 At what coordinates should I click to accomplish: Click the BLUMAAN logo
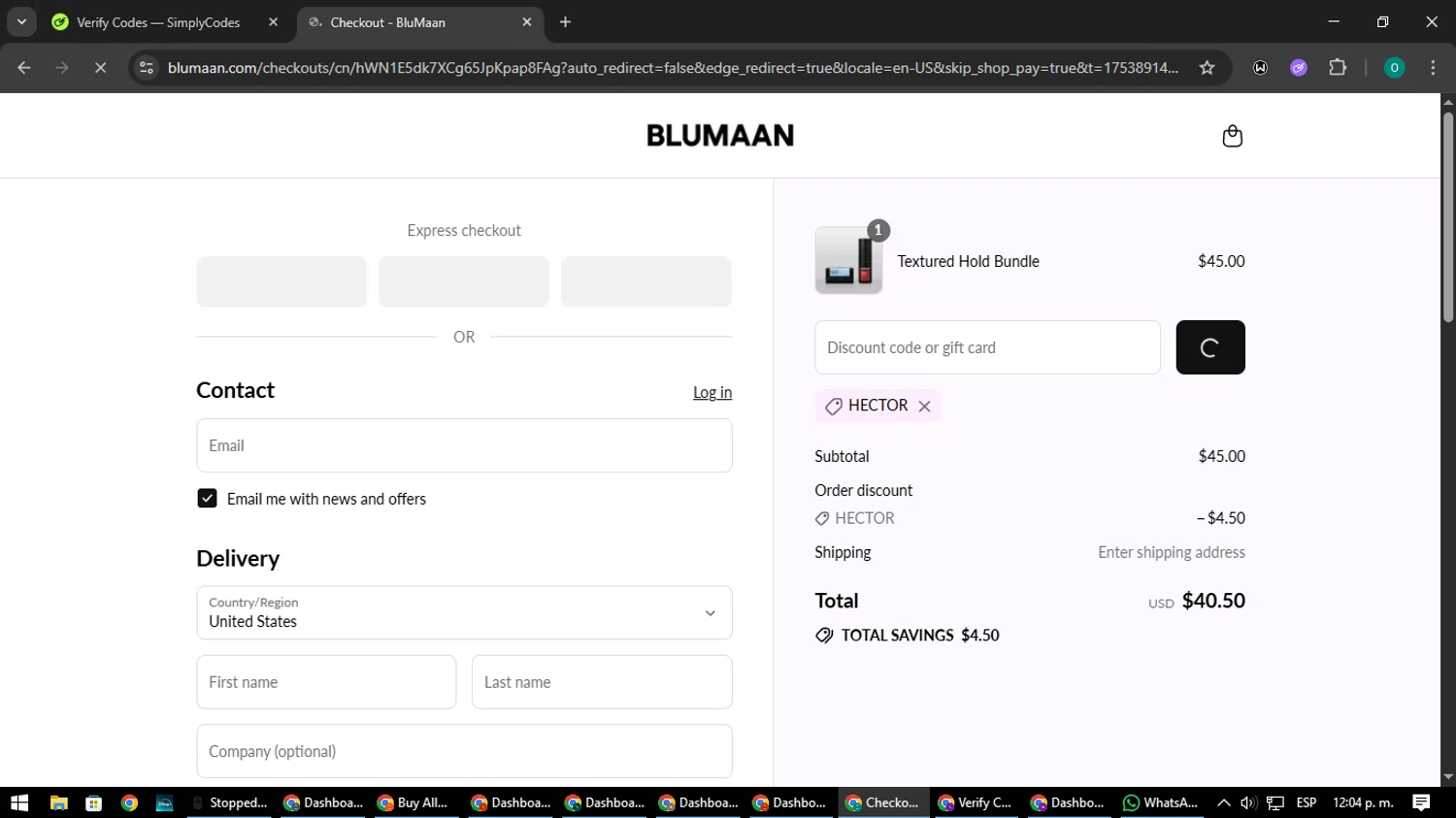pyautogui.click(x=720, y=136)
